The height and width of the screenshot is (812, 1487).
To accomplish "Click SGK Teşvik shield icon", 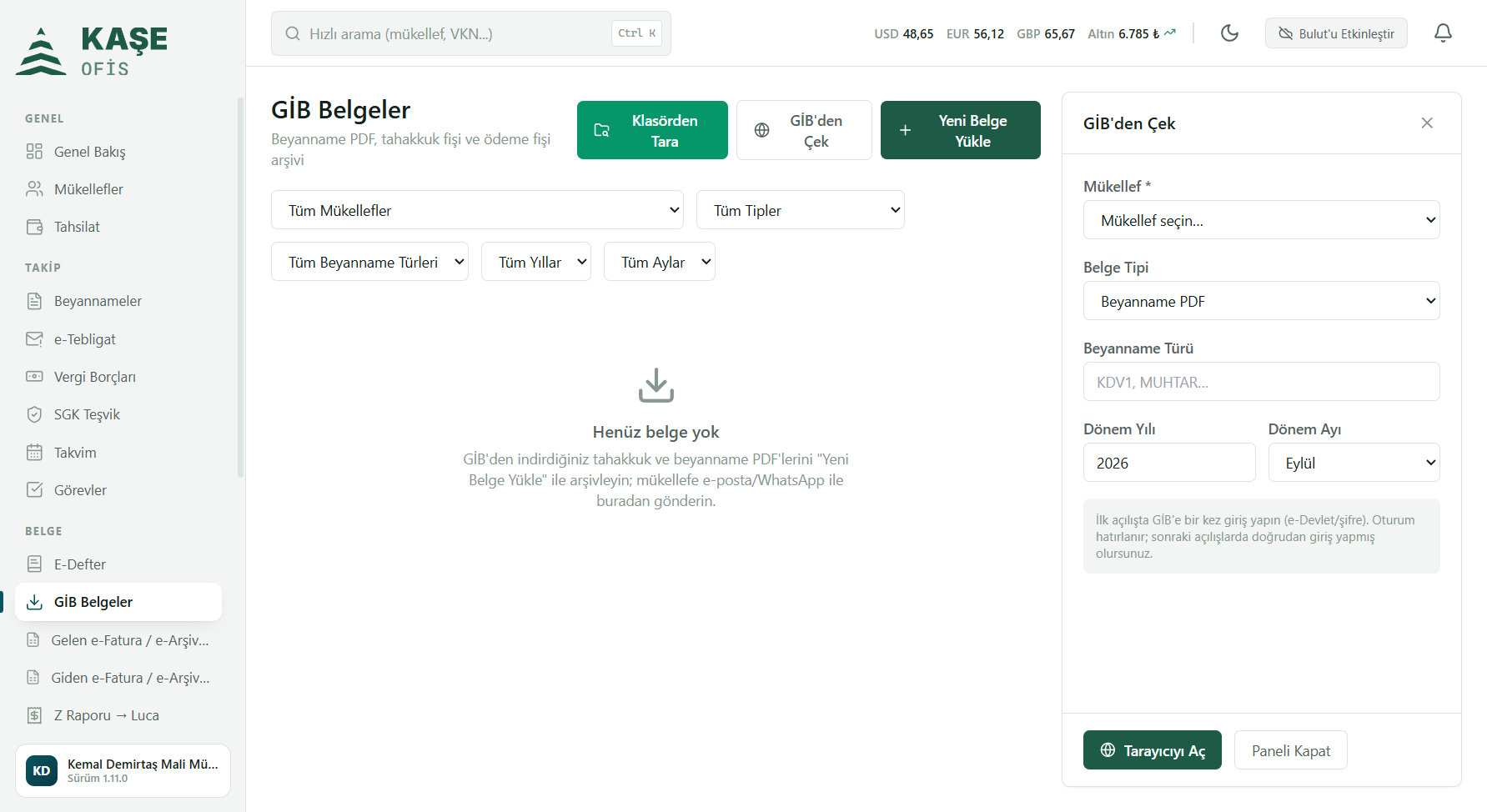I will (34, 414).
